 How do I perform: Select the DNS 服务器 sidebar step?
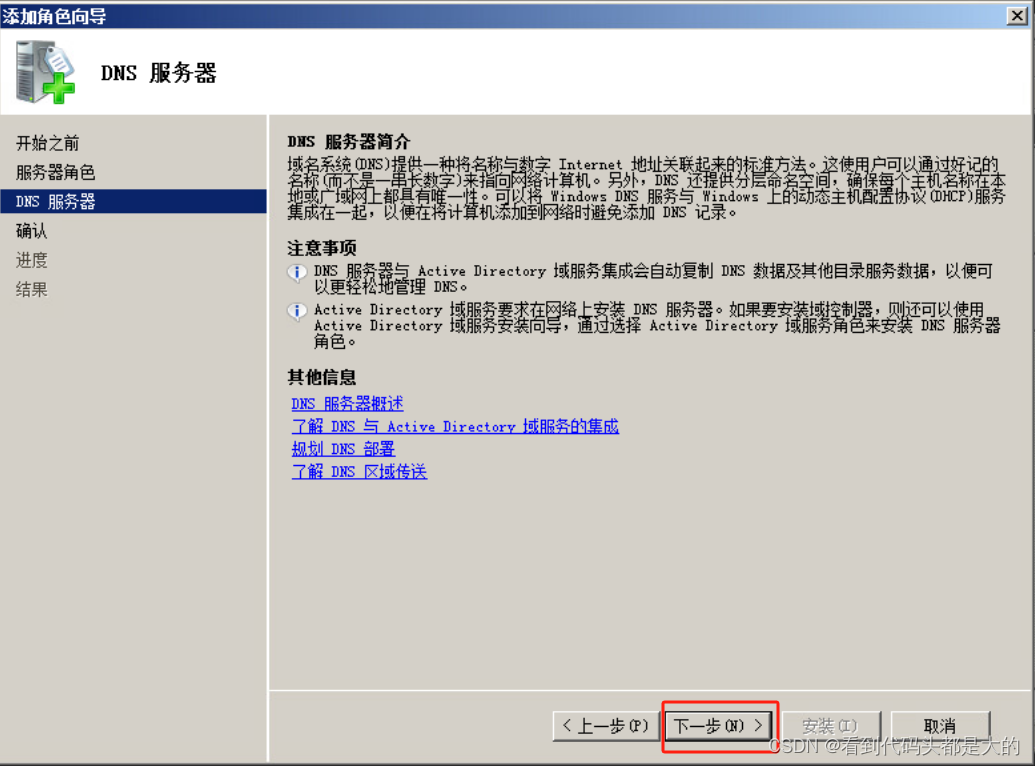[x=133, y=201]
